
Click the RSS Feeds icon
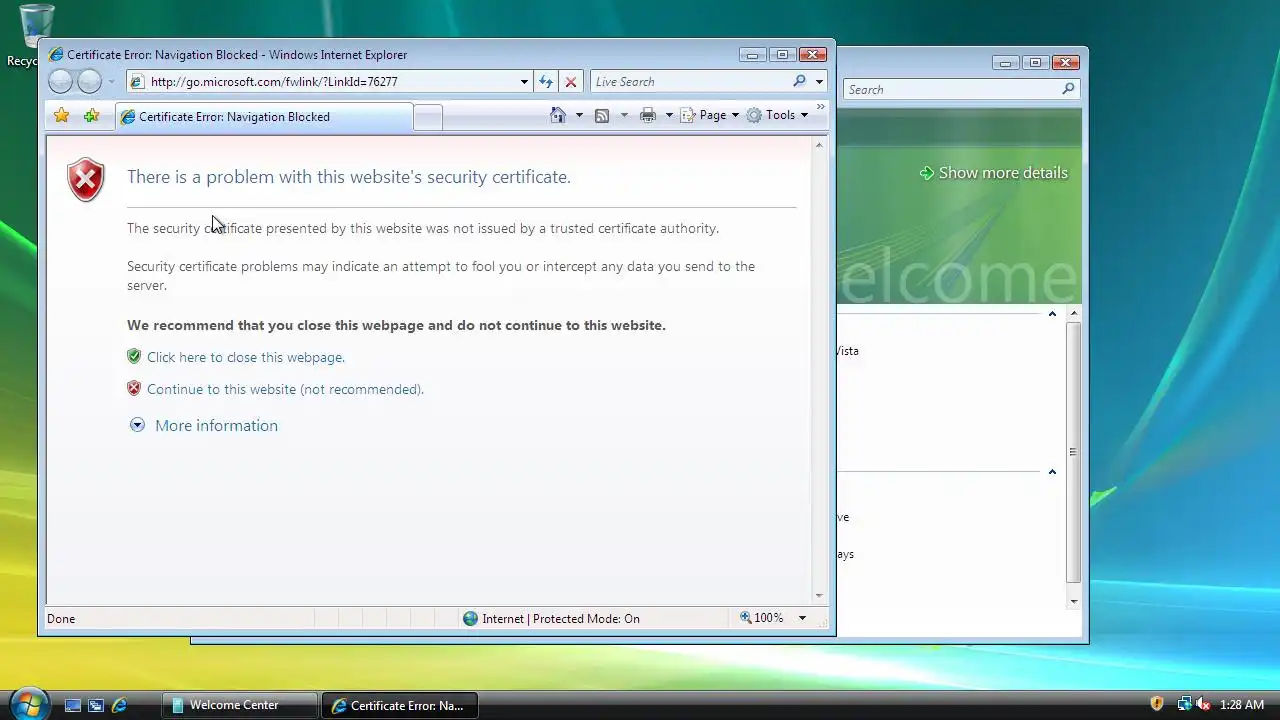pyautogui.click(x=602, y=116)
